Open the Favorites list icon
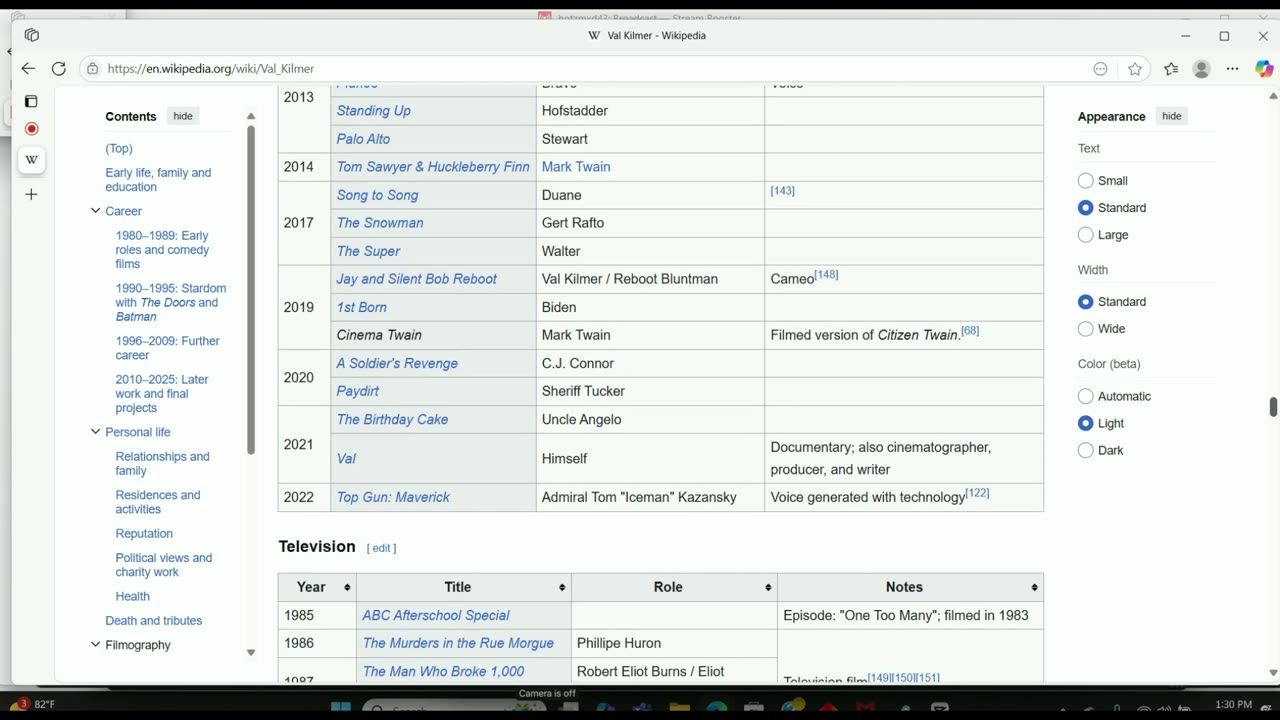Screen dimensions: 1280x720 point(1171,69)
